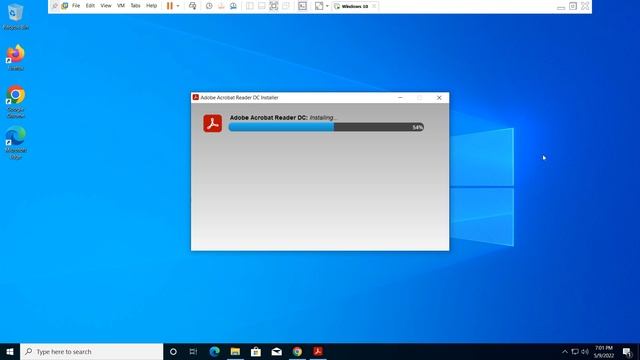Select the Google Chrome desktop shortcut
This screenshot has width=640, height=360.
16,102
